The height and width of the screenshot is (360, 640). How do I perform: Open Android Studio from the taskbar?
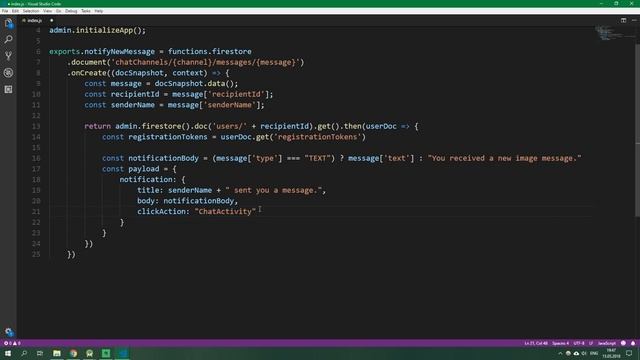(89, 353)
